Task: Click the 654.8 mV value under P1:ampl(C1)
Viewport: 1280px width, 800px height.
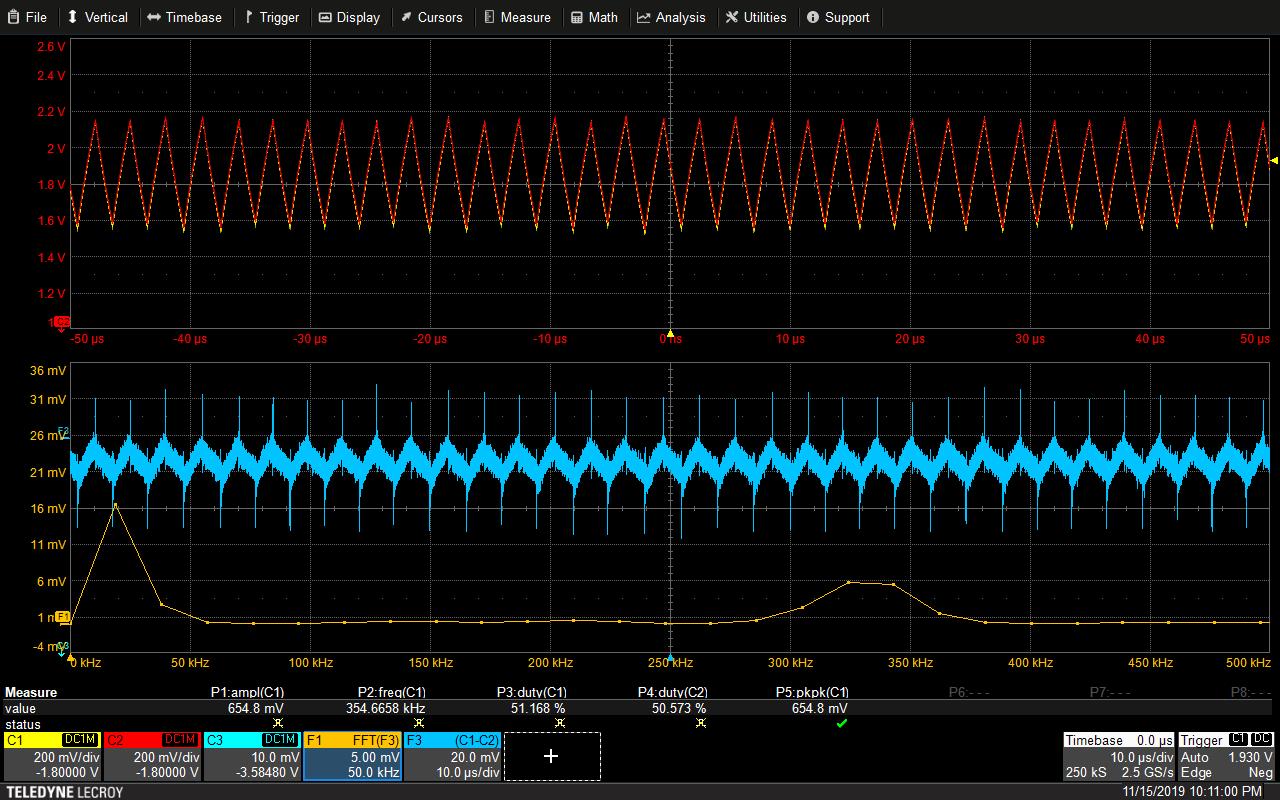Action: [256, 708]
